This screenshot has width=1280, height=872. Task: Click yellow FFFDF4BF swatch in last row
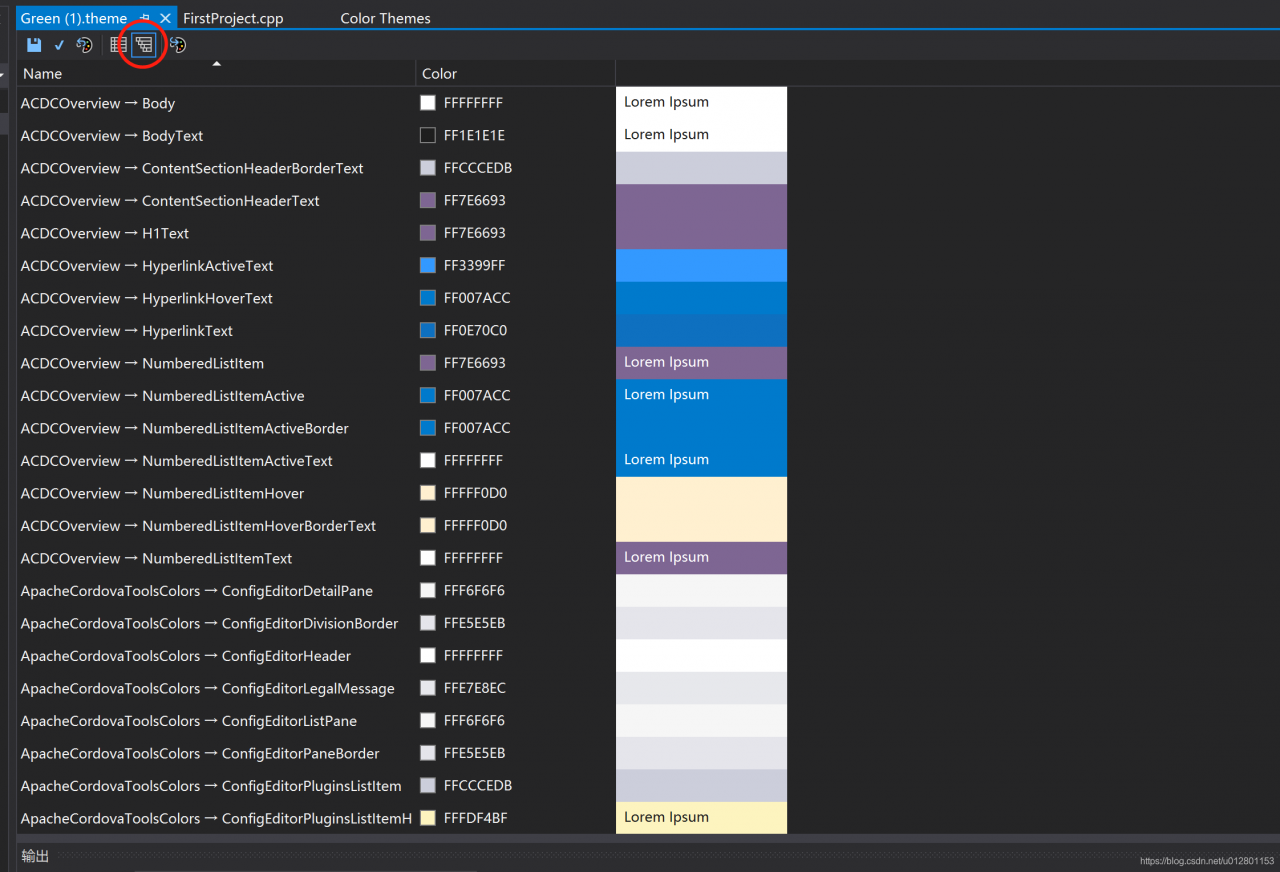coord(428,818)
